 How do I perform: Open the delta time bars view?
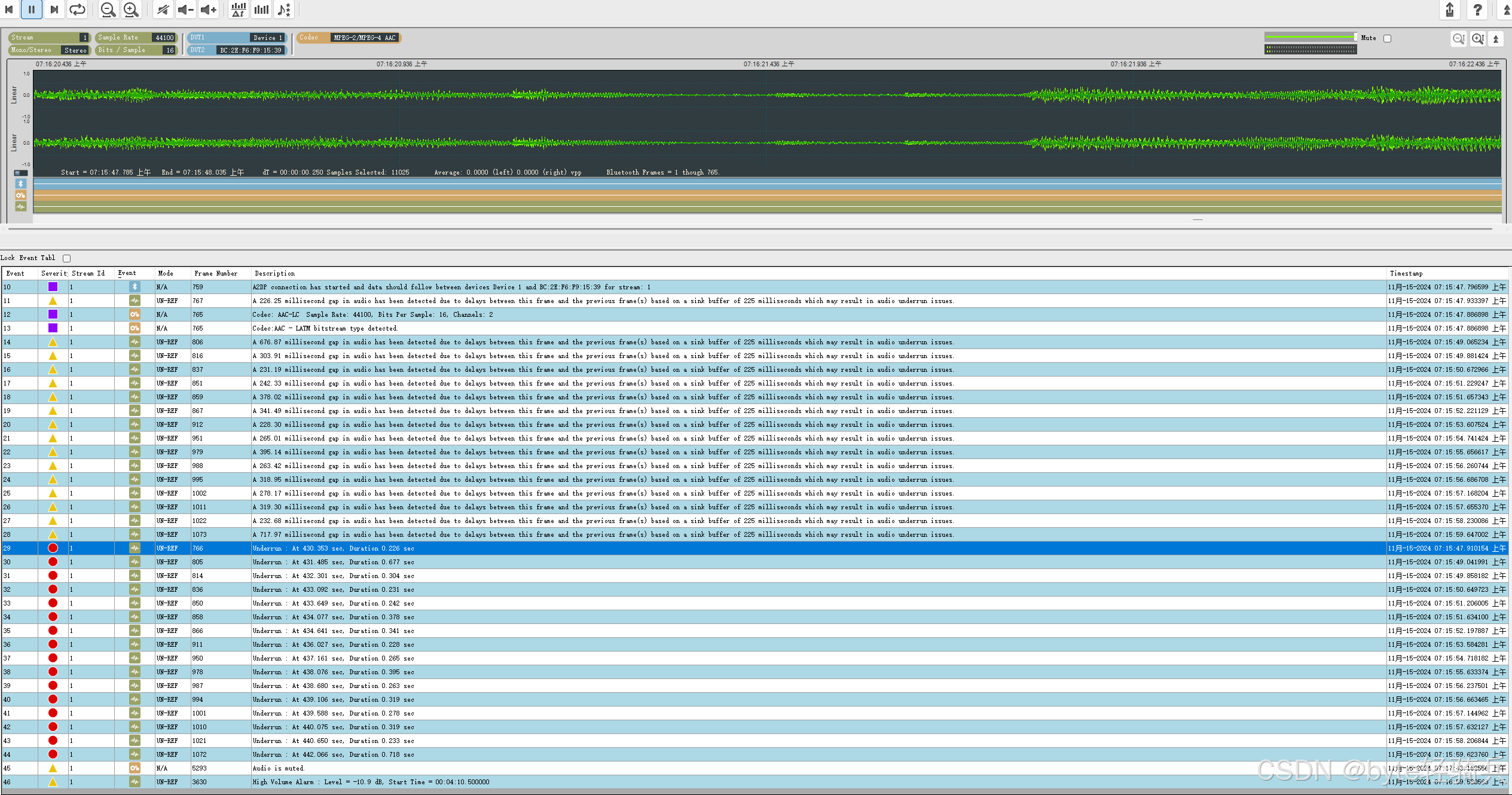(239, 10)
